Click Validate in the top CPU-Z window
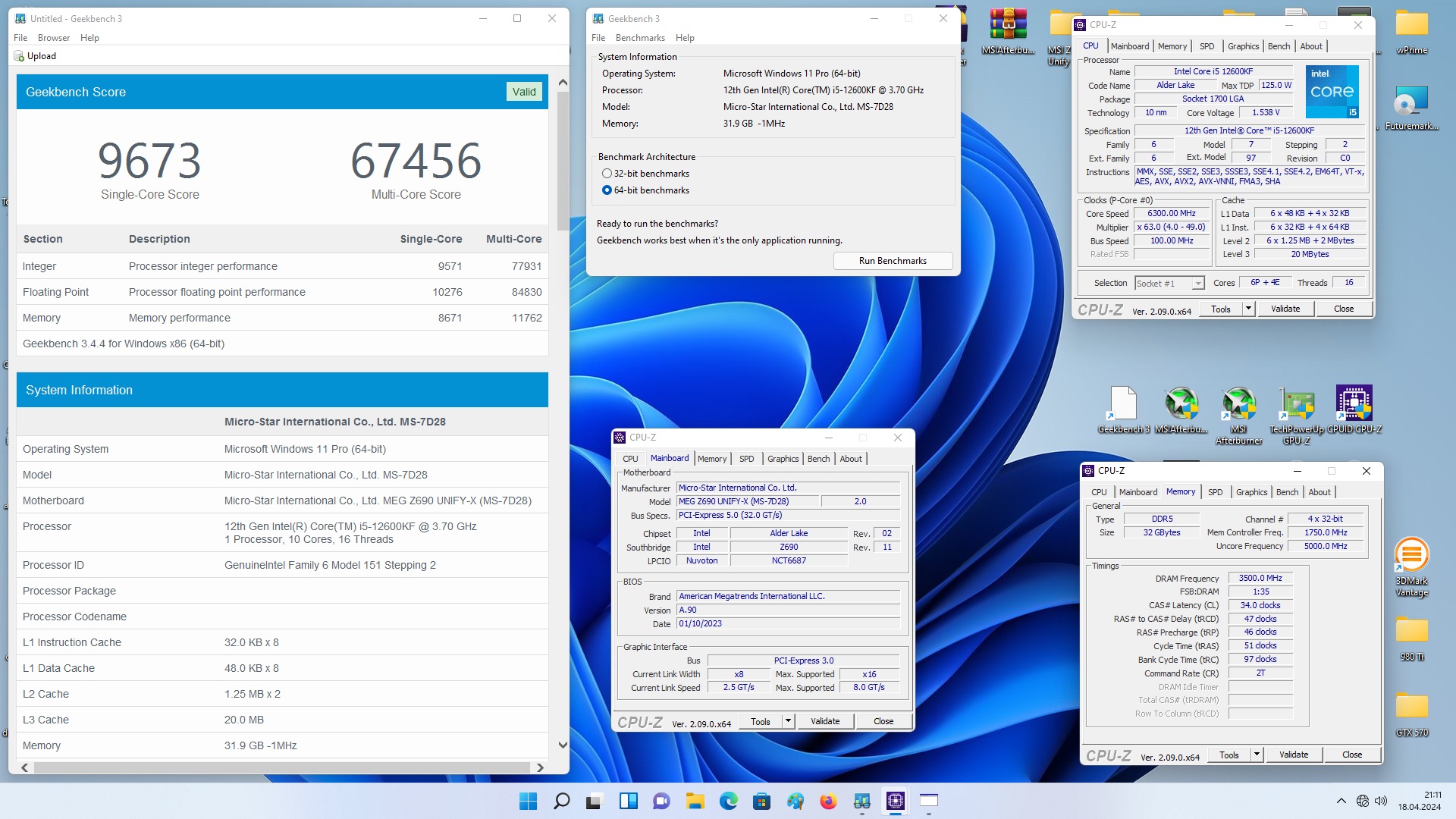This screenshot has height=819, width=1456. pyautogui.click(x=1285, y=309)
